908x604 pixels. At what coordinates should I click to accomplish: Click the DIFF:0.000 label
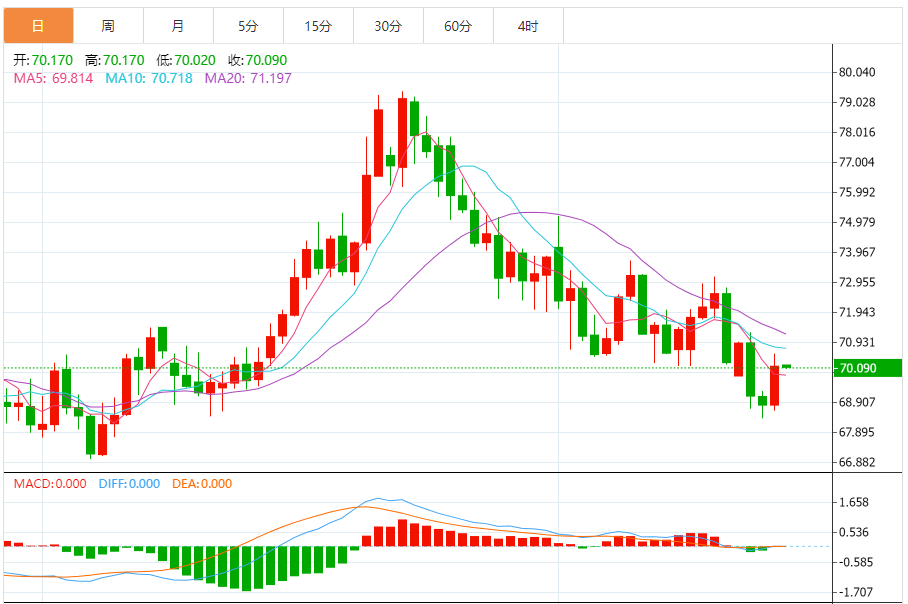(x=129, y=484)
